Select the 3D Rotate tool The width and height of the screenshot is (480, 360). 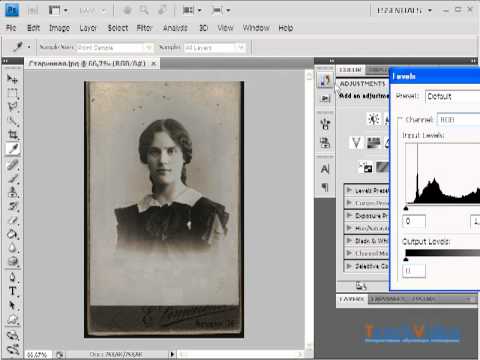[12, 335]
